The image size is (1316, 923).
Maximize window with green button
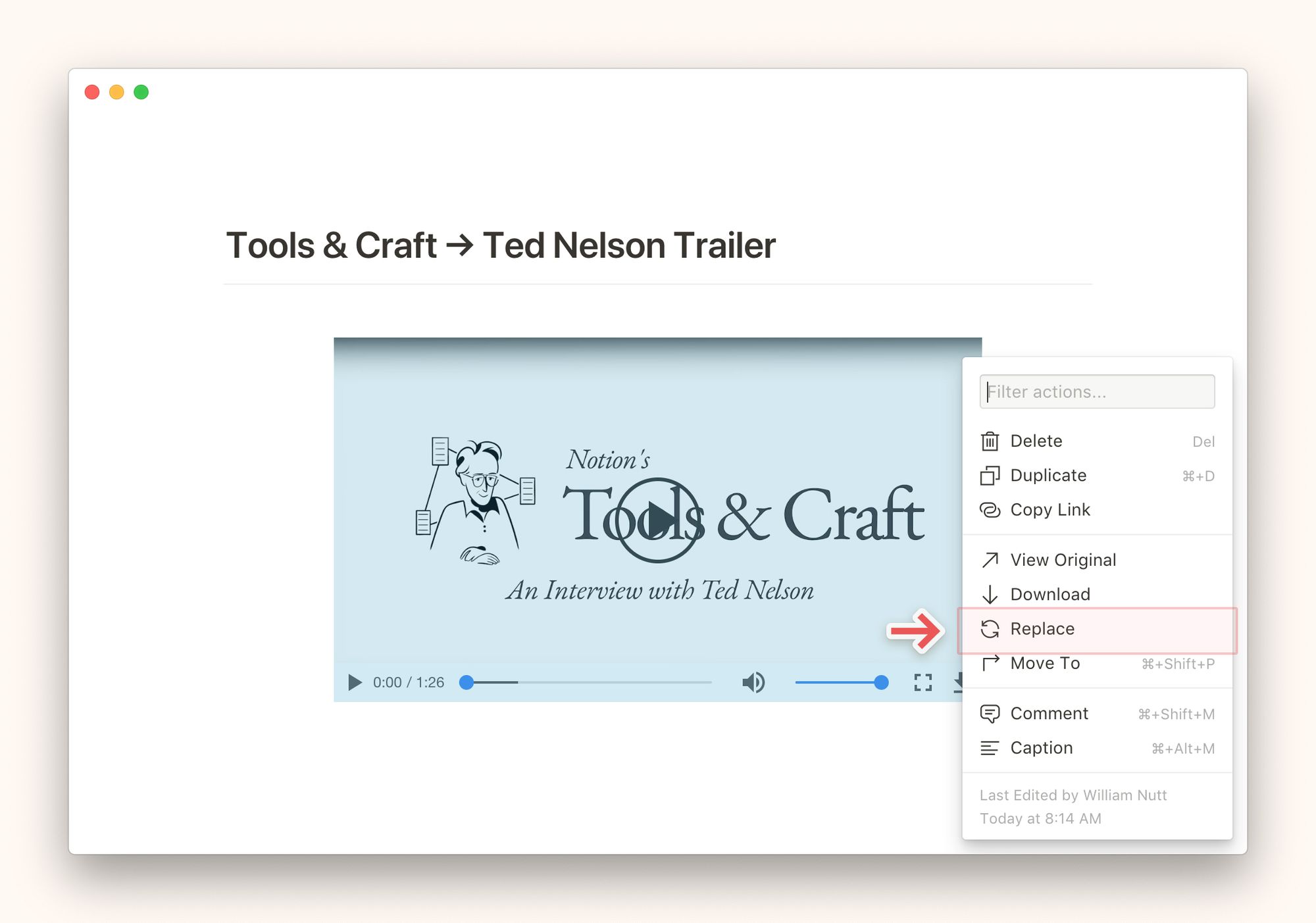141,92
